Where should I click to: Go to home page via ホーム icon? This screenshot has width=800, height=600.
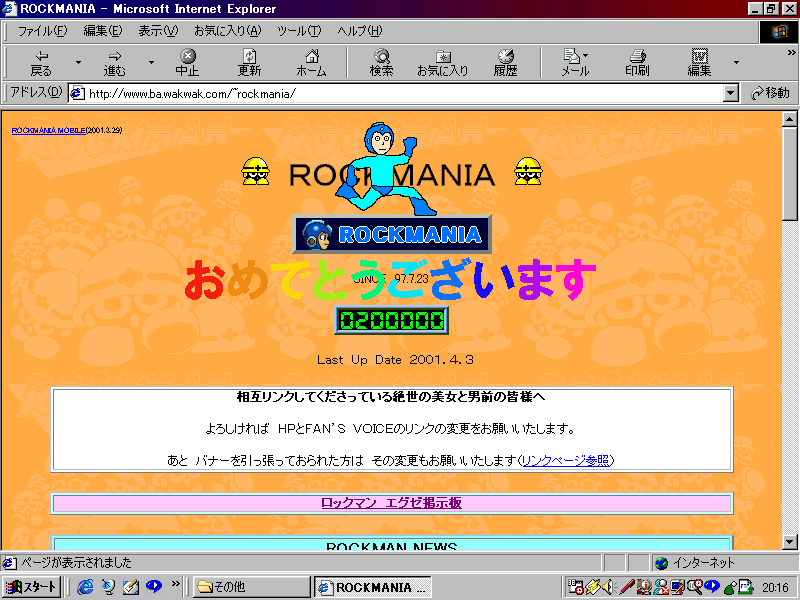pos(311,62)
